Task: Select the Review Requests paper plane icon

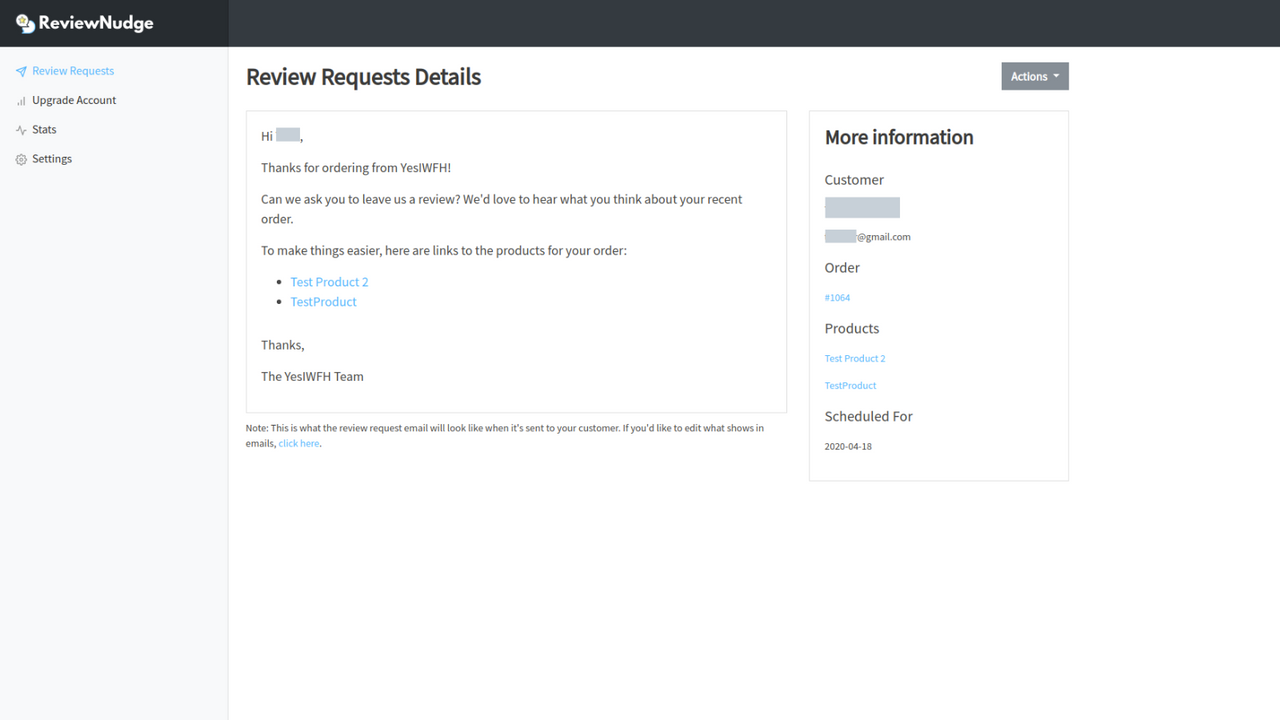Action: pyautogui.click(x=20, y=70)
